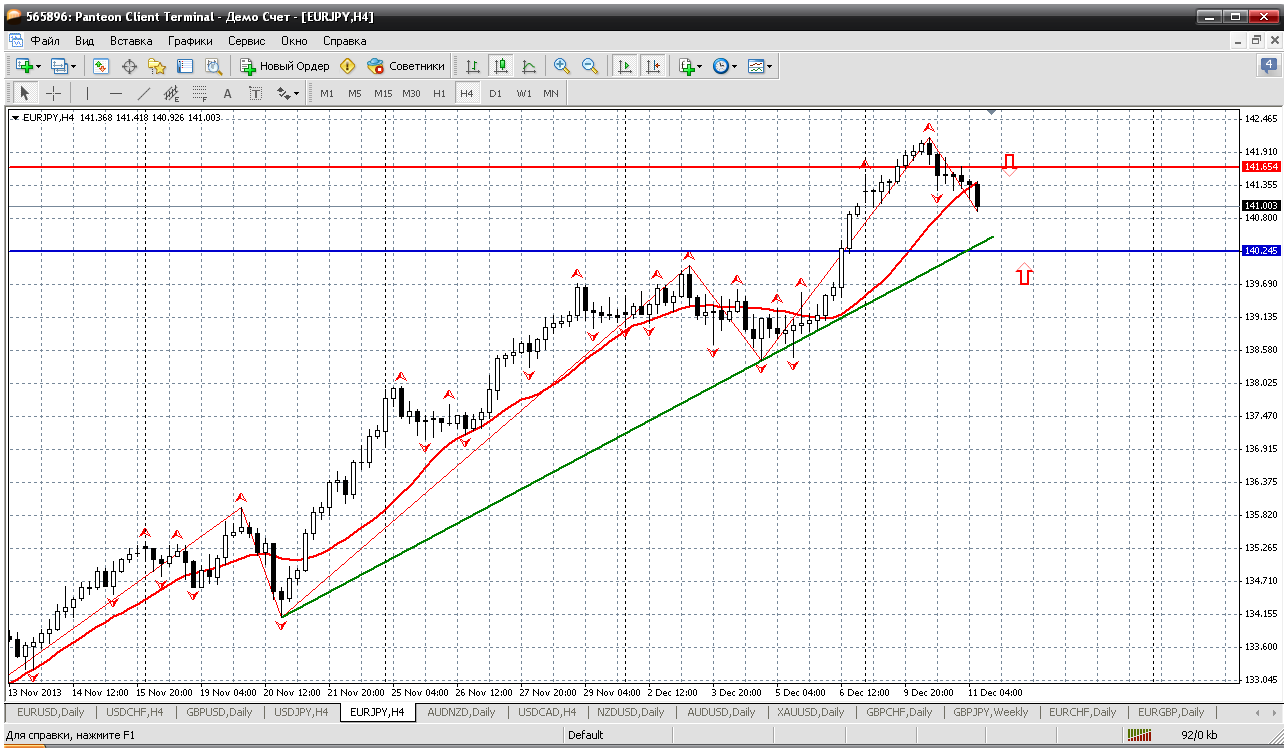1288x748 pixels.
Task: Draw a horizontal line tool
Action: click(x=115, y=93)
